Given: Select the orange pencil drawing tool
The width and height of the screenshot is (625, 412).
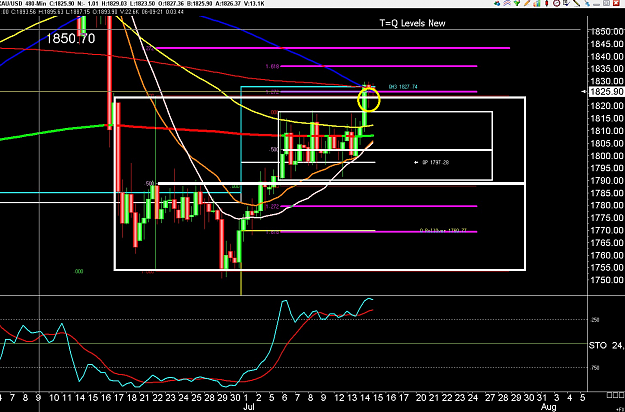Looking at the screenshot, I should (x=527, y=3).
